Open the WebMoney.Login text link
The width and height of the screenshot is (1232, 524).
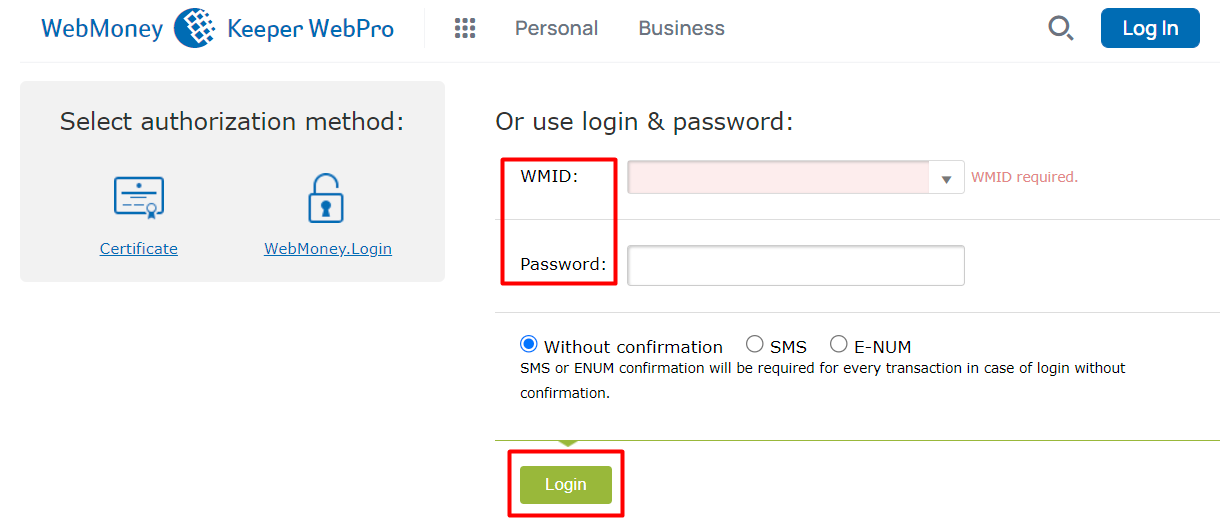(328, 249)
